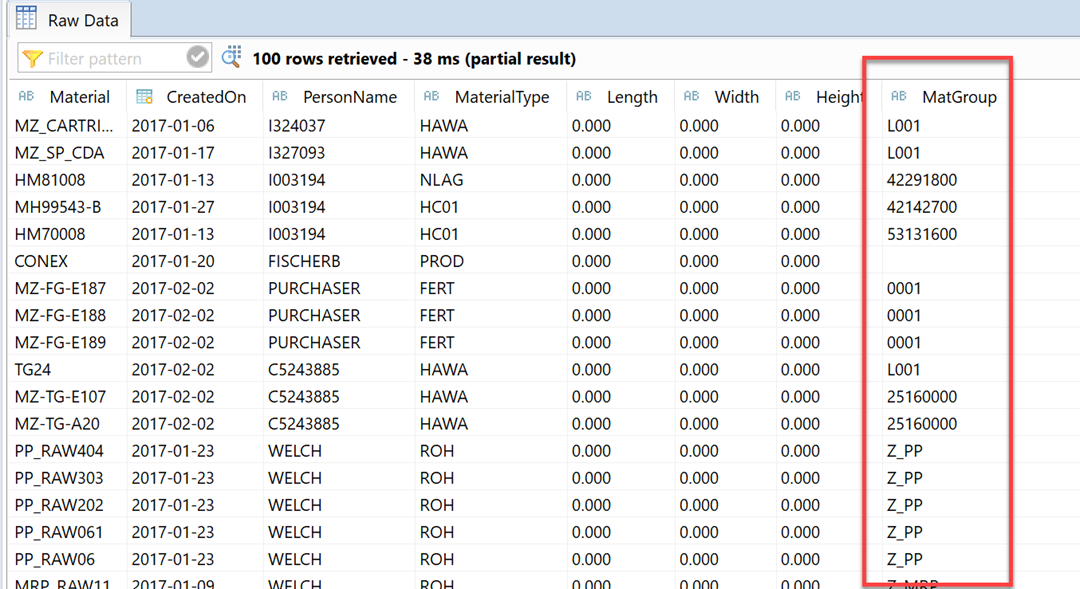Viewport: 1080px width, 589px height.
Task: Click the row count magnifier icon
Action: coord(231,57)
